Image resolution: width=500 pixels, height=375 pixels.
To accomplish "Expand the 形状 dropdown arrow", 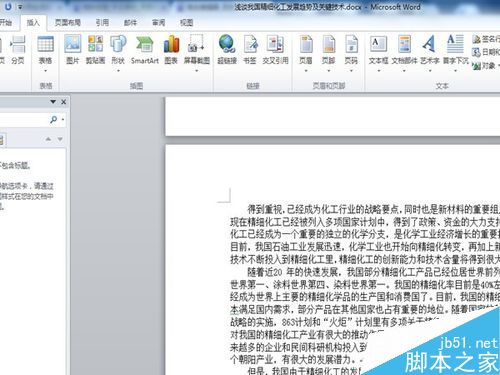I will [x=118, y=71].
